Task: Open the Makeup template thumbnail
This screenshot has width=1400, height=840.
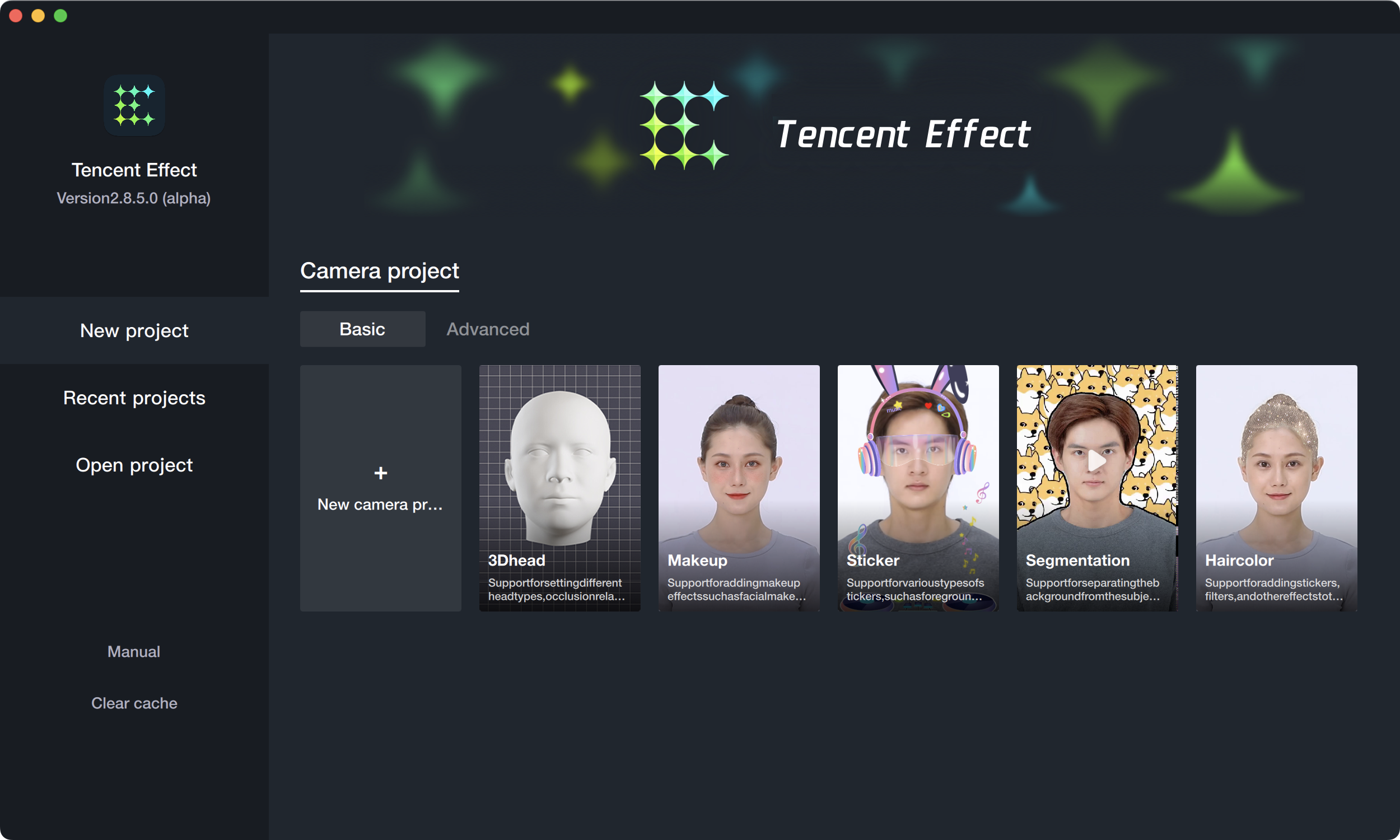Action: pyautogui.click(x=739, y=470)
